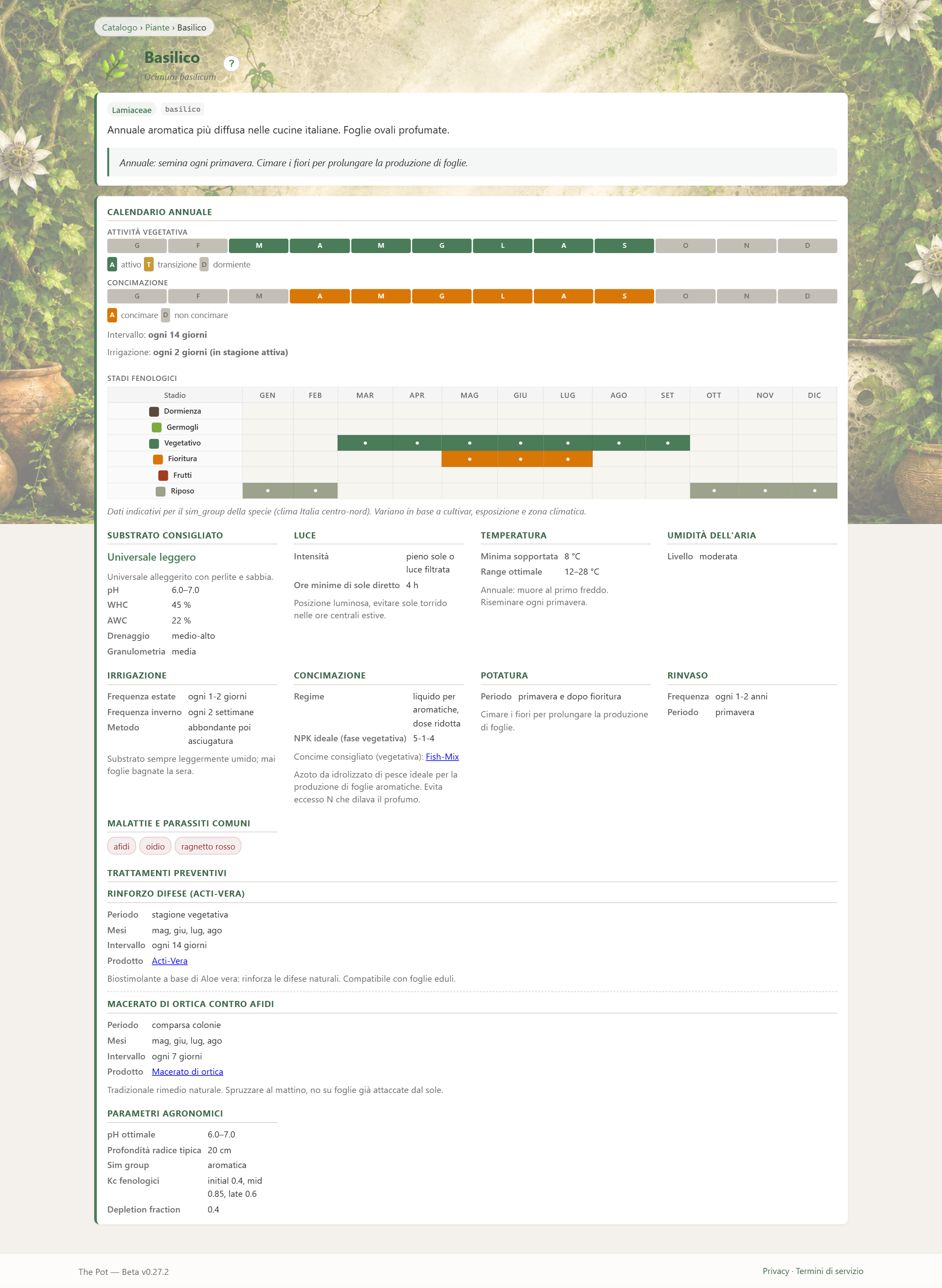Click the orange 'concimare' legend badge
Viewport: 942px width, 1288px height.
pyautogui.click(x=113, y=315)
